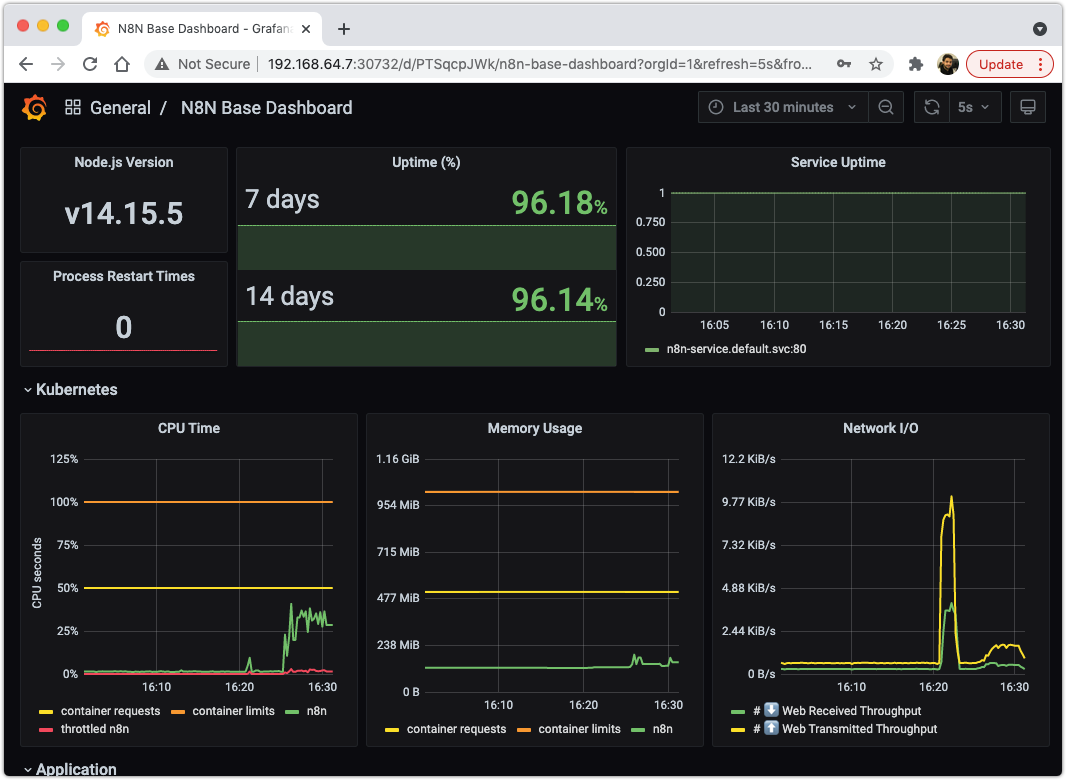The height and width of the screenshot is (780, 1066).
Task: Click the zoom out time range icon
Action: [x=885, y=107]
